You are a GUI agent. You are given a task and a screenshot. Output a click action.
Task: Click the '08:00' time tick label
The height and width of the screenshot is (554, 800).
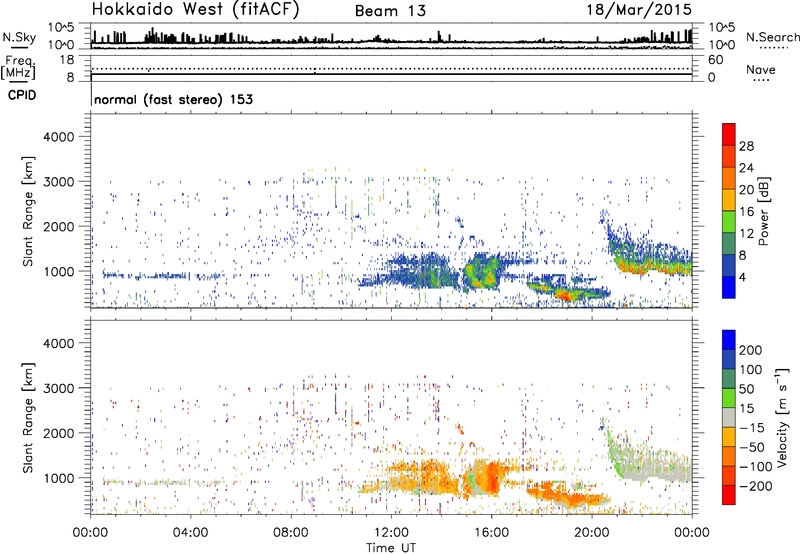pos(291,533)
